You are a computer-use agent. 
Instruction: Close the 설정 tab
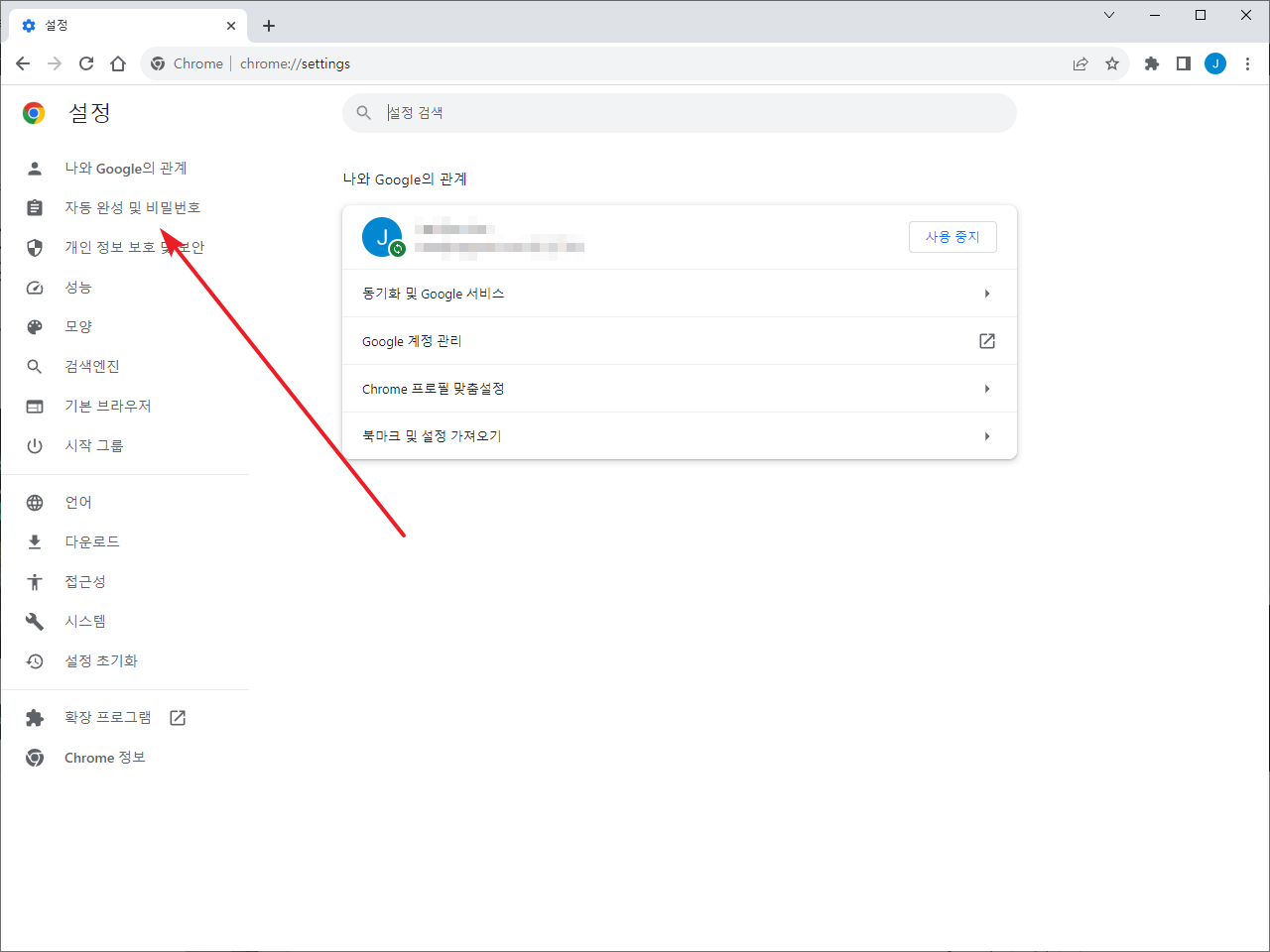231,26
